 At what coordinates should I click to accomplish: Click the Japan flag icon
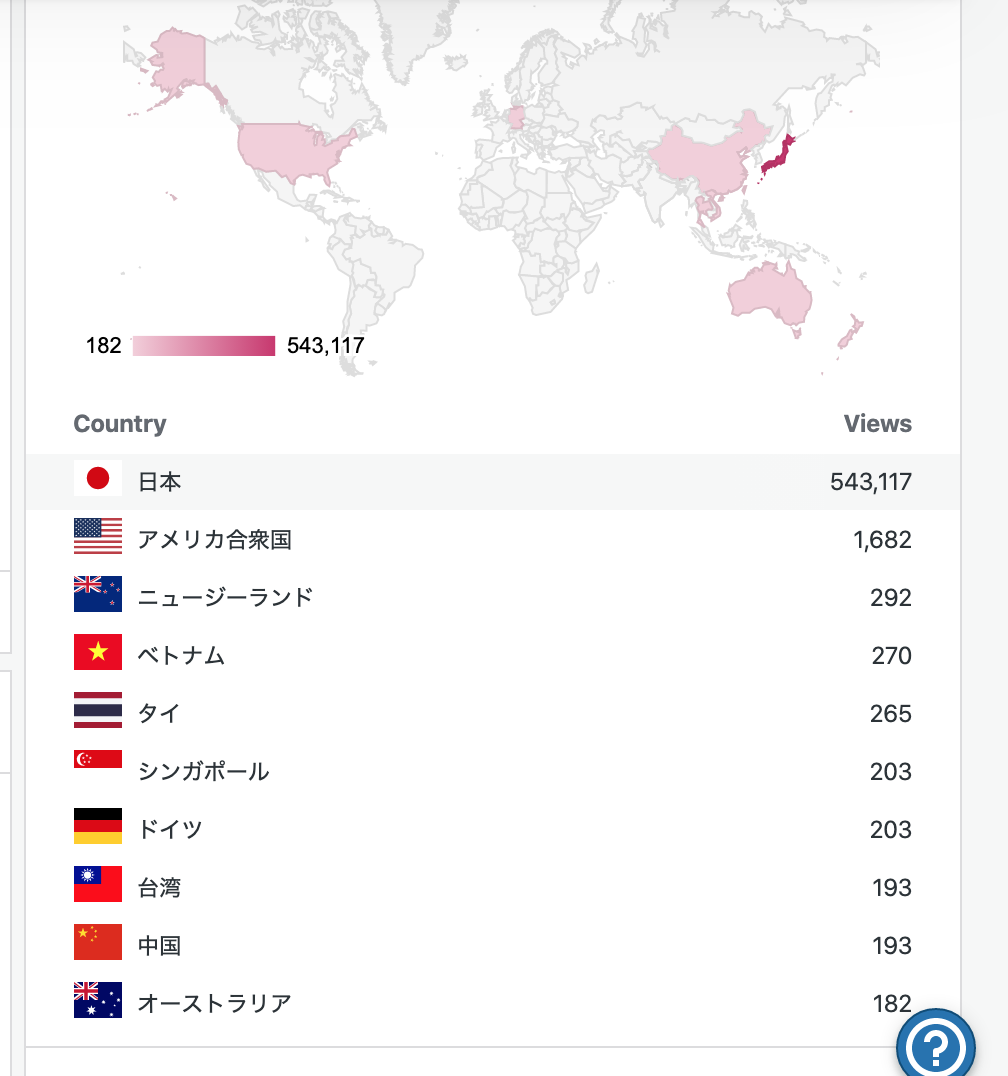(x=97, y=478)
